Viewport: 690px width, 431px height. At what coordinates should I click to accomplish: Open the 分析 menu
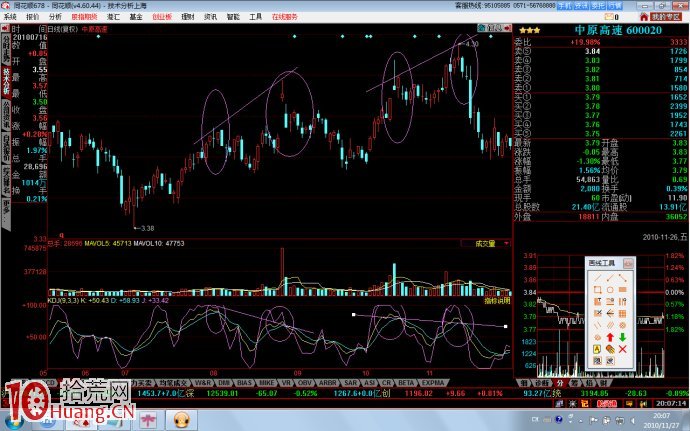(54, 17)
